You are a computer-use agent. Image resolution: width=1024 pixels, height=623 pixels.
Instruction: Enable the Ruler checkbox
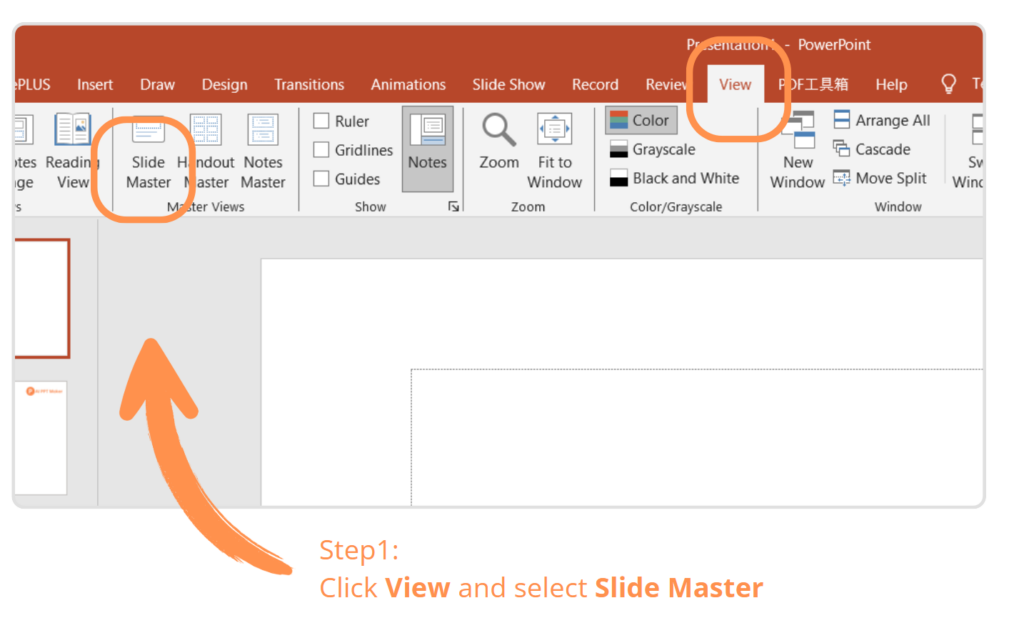322,121
